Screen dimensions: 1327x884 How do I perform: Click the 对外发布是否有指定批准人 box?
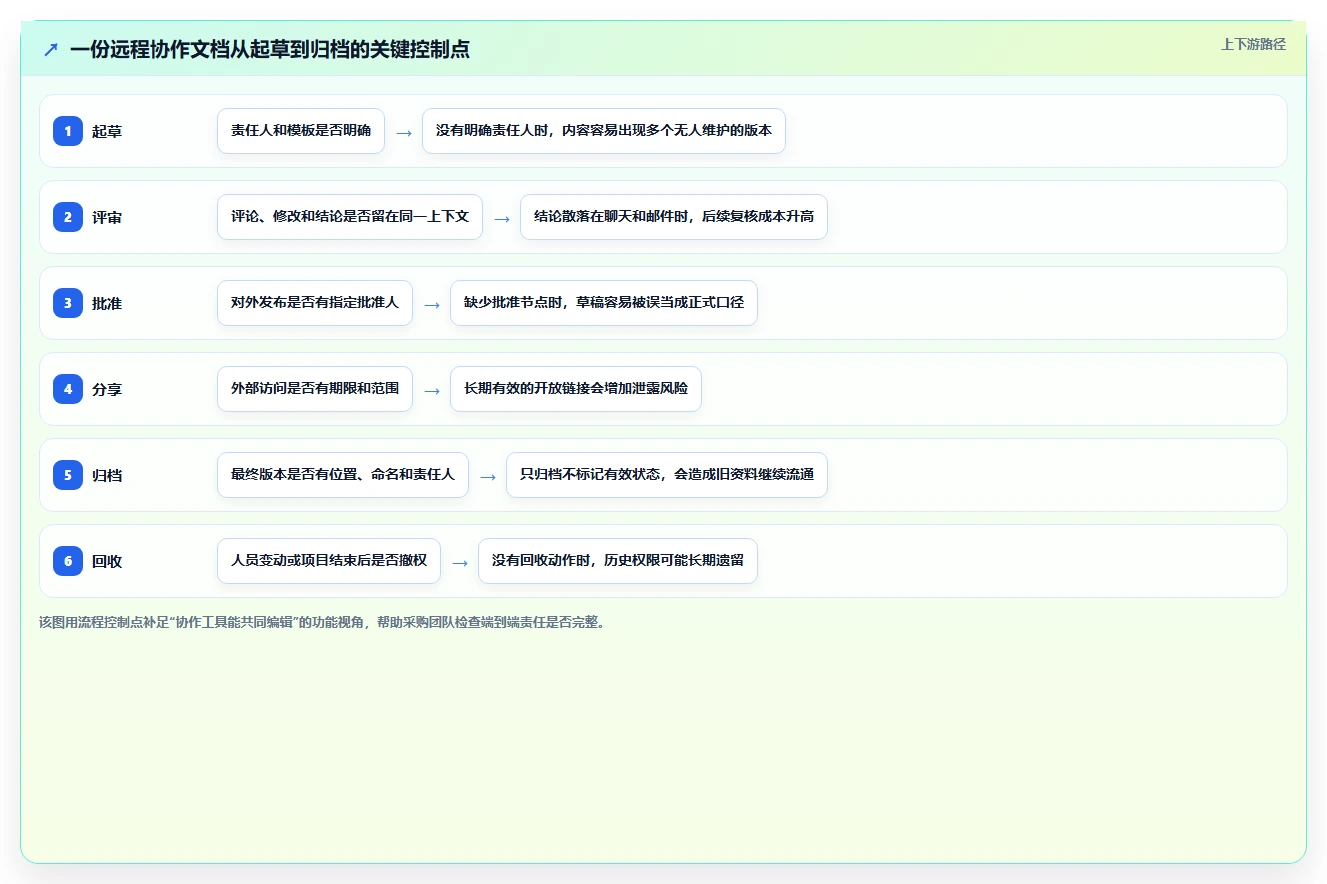[315, 303]
